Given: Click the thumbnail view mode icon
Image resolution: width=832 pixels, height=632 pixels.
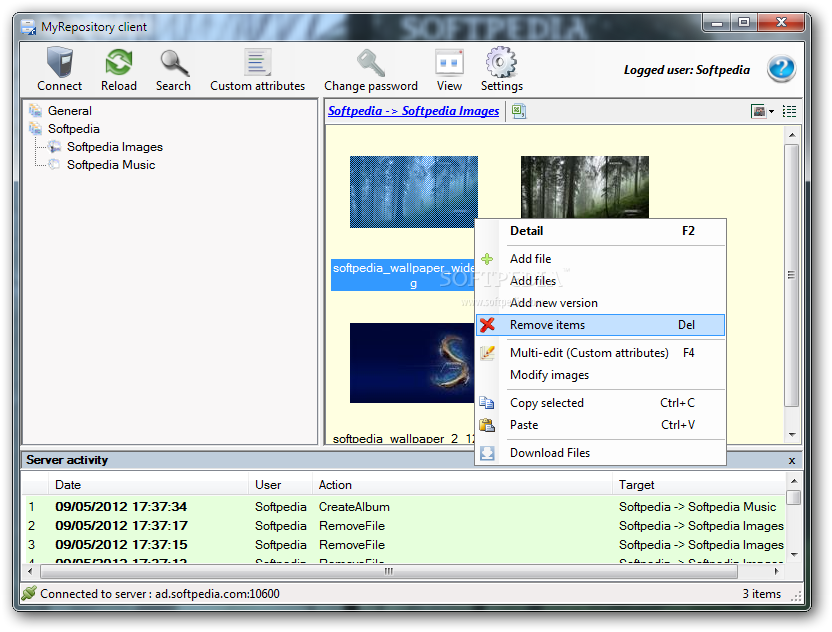Looking at the screenshot, I should tap(758, 111).
